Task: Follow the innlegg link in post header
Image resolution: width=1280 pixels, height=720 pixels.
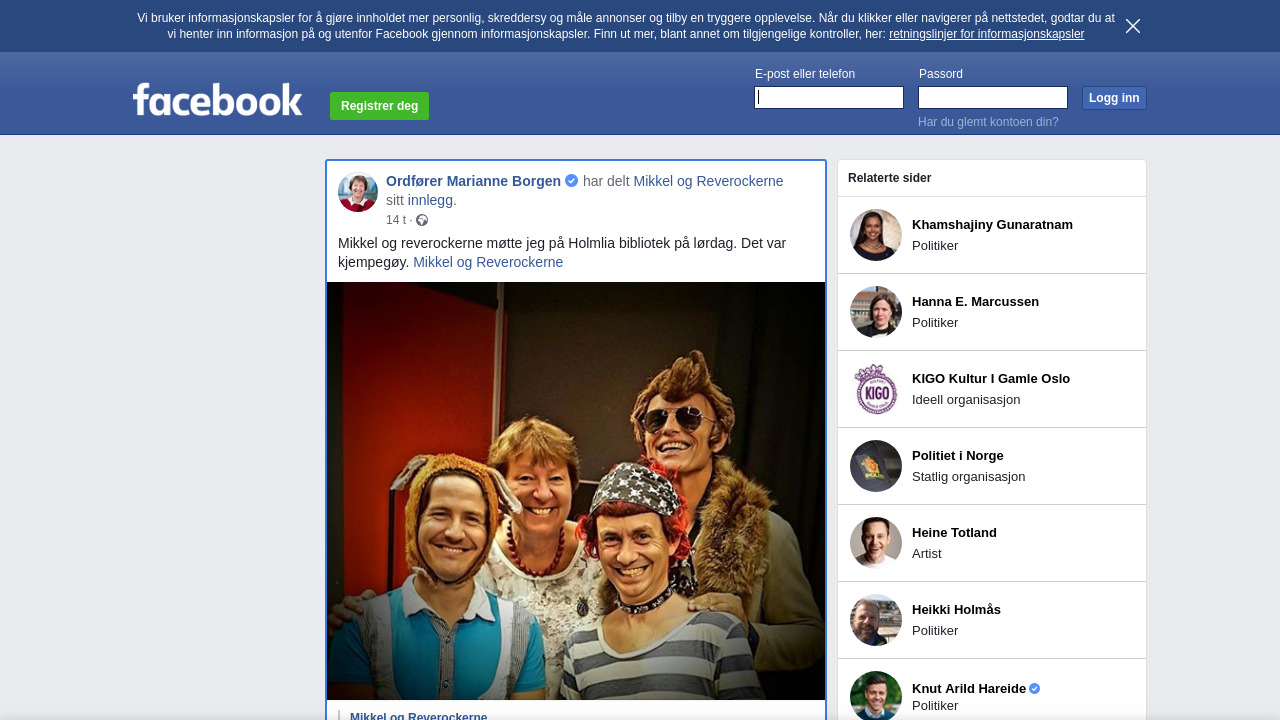Action: pyautogui.click(x=430, y=200)
